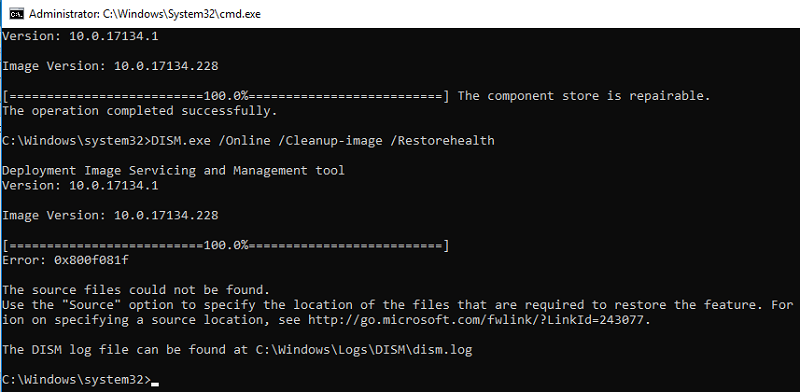Screen dimensions: 800x392
Task: Click "The source files could not be found" line
Action: pos(136,290)
